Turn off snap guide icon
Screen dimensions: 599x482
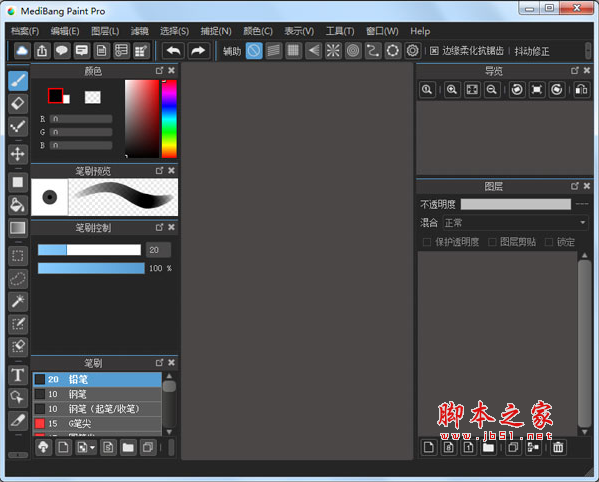coord(254,51)
